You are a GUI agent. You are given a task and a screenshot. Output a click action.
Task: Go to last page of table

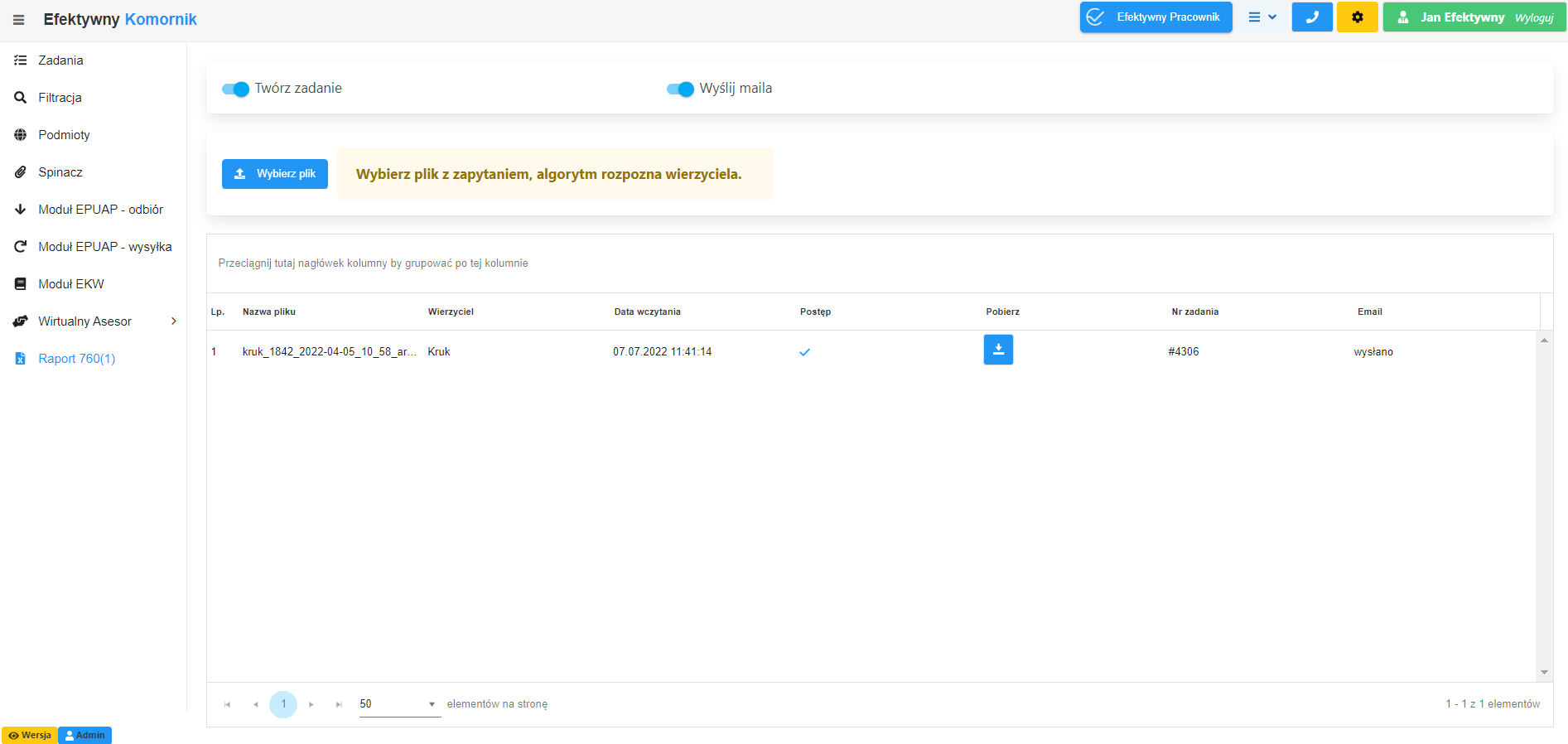coord(339,704)
